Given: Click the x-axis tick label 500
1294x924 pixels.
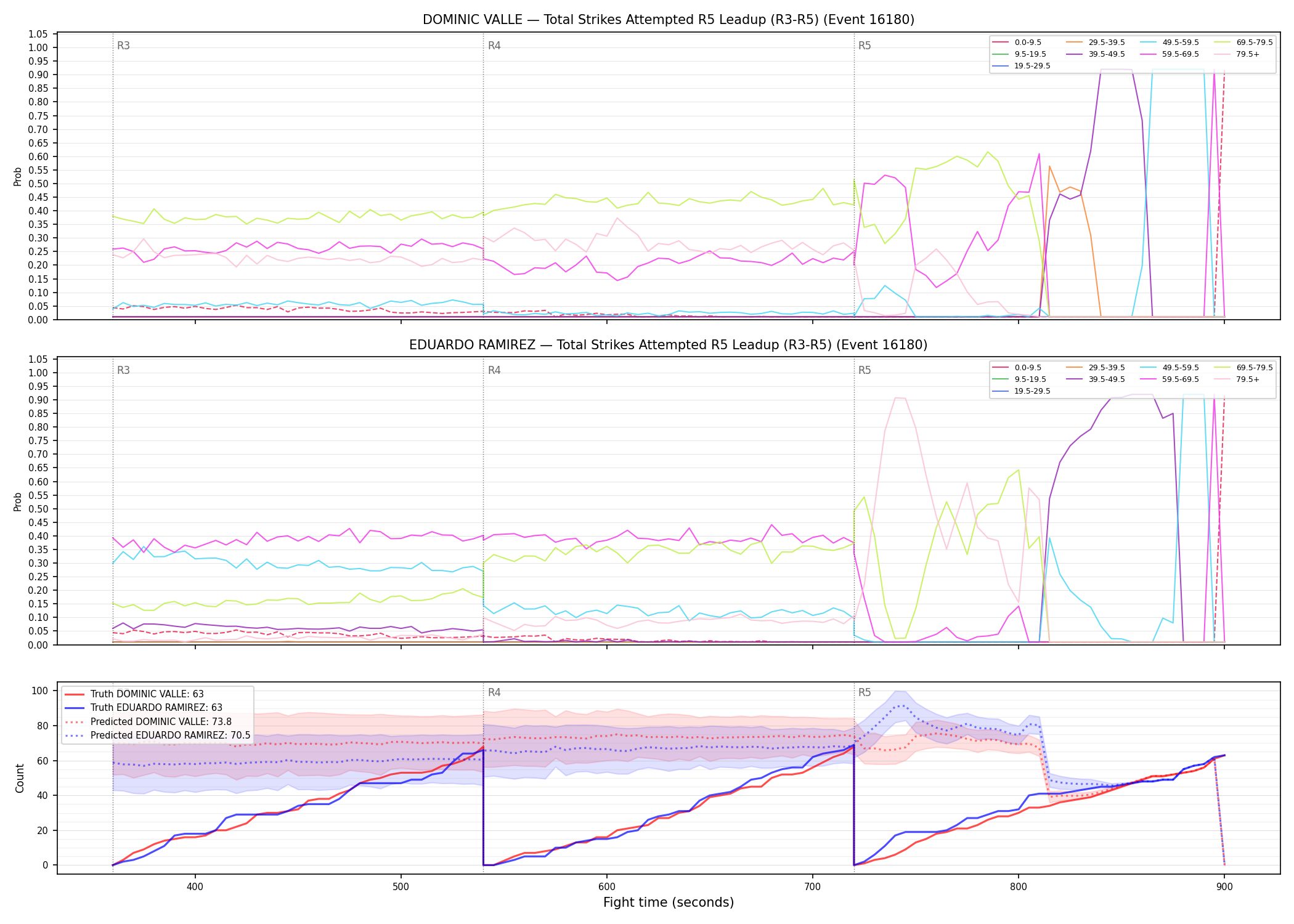Looking at the screenshot, I should [401, 886].
